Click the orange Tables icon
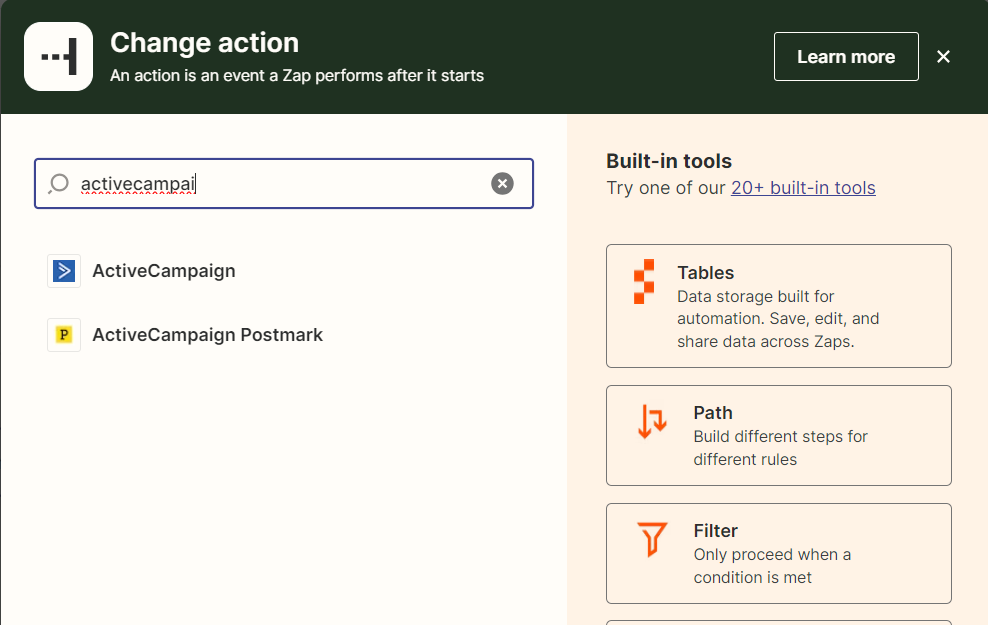988x625 pixels. (644, 282)
